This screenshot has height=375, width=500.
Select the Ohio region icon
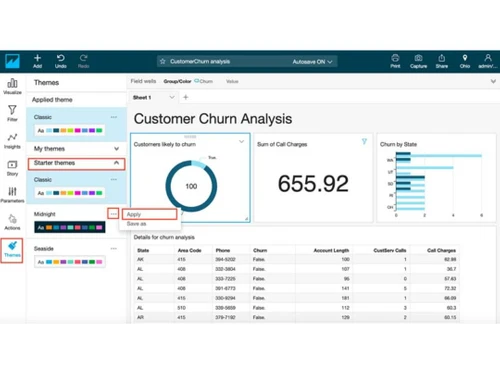pos(465,58)
